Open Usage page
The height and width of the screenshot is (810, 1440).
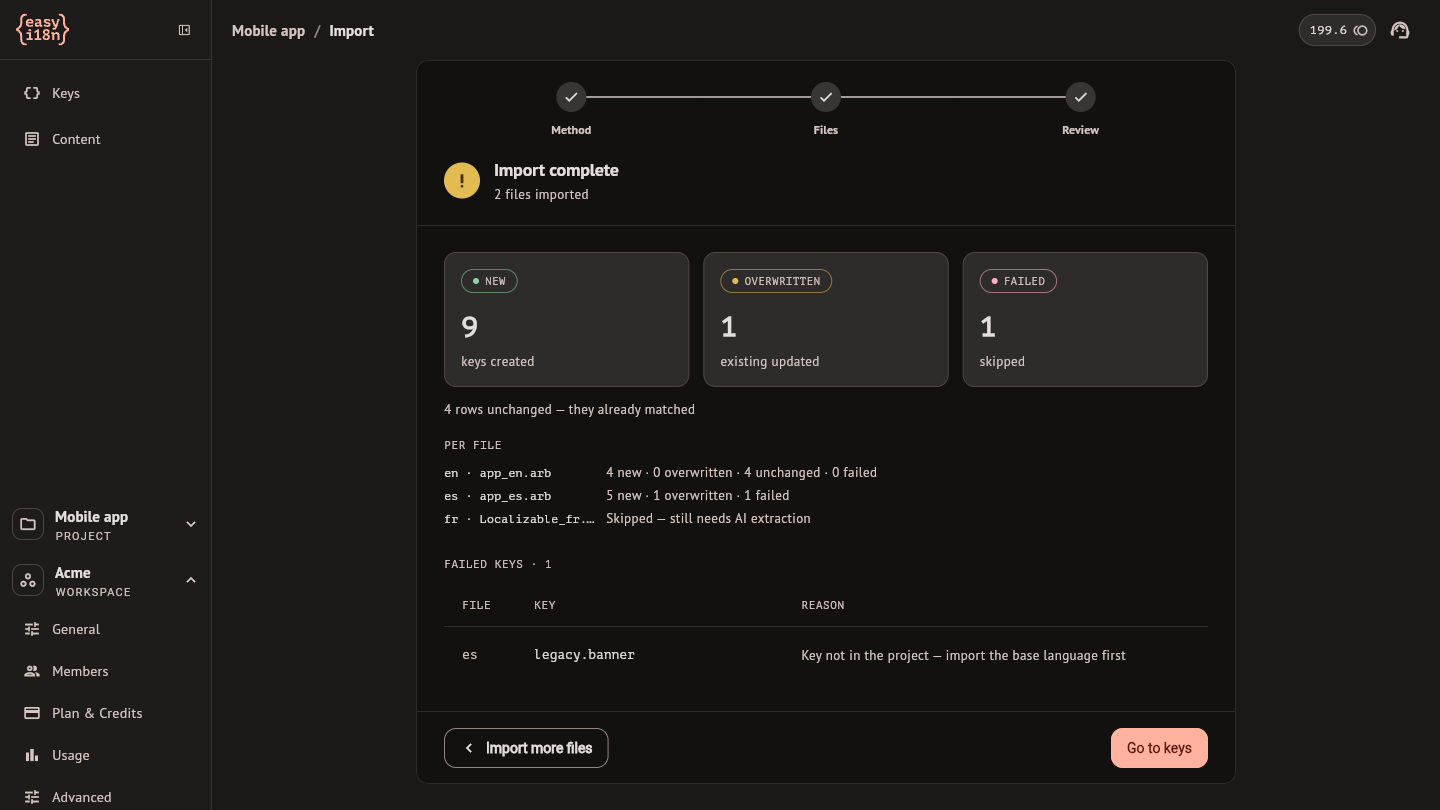tap(105, 755)
